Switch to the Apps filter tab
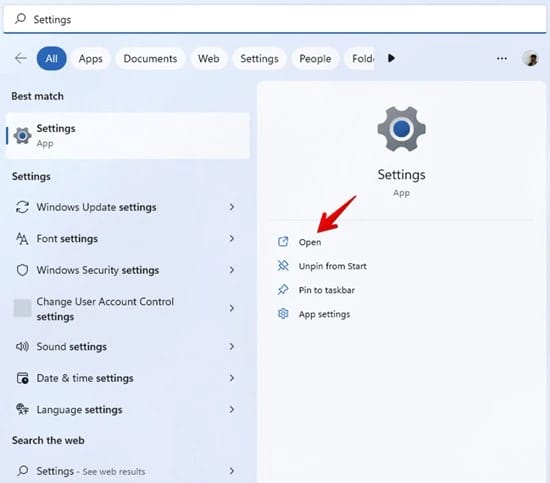This screenshot has height=483, width=550. 90,59
